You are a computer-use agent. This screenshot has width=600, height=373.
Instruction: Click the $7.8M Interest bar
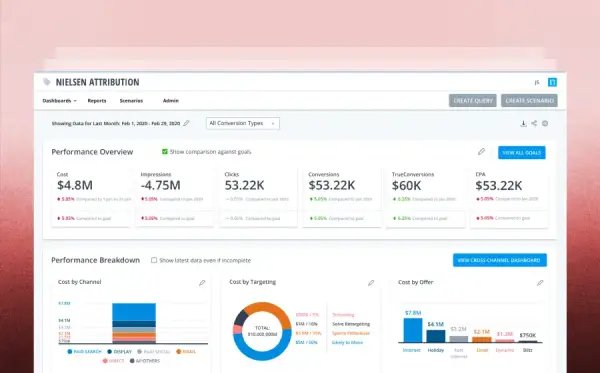[x=413, y=330]
